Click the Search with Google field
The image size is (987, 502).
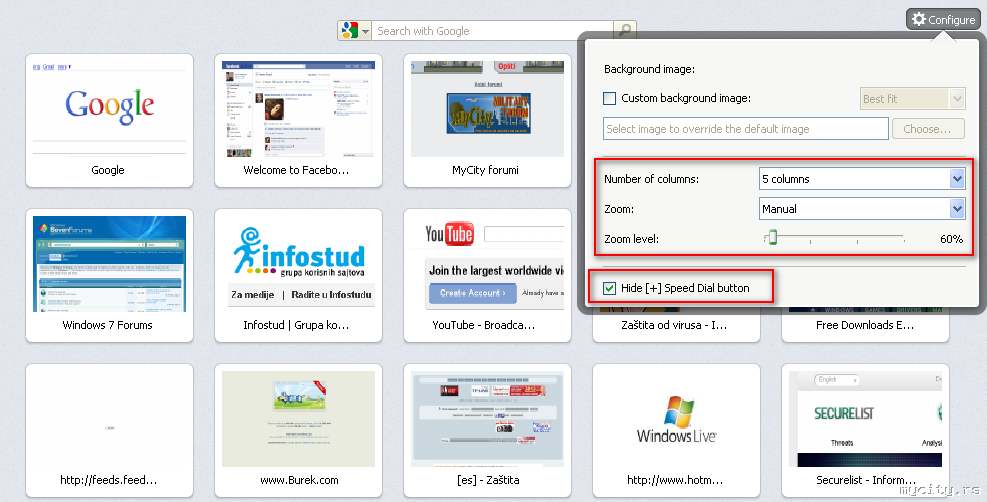(x=492, y=31)
